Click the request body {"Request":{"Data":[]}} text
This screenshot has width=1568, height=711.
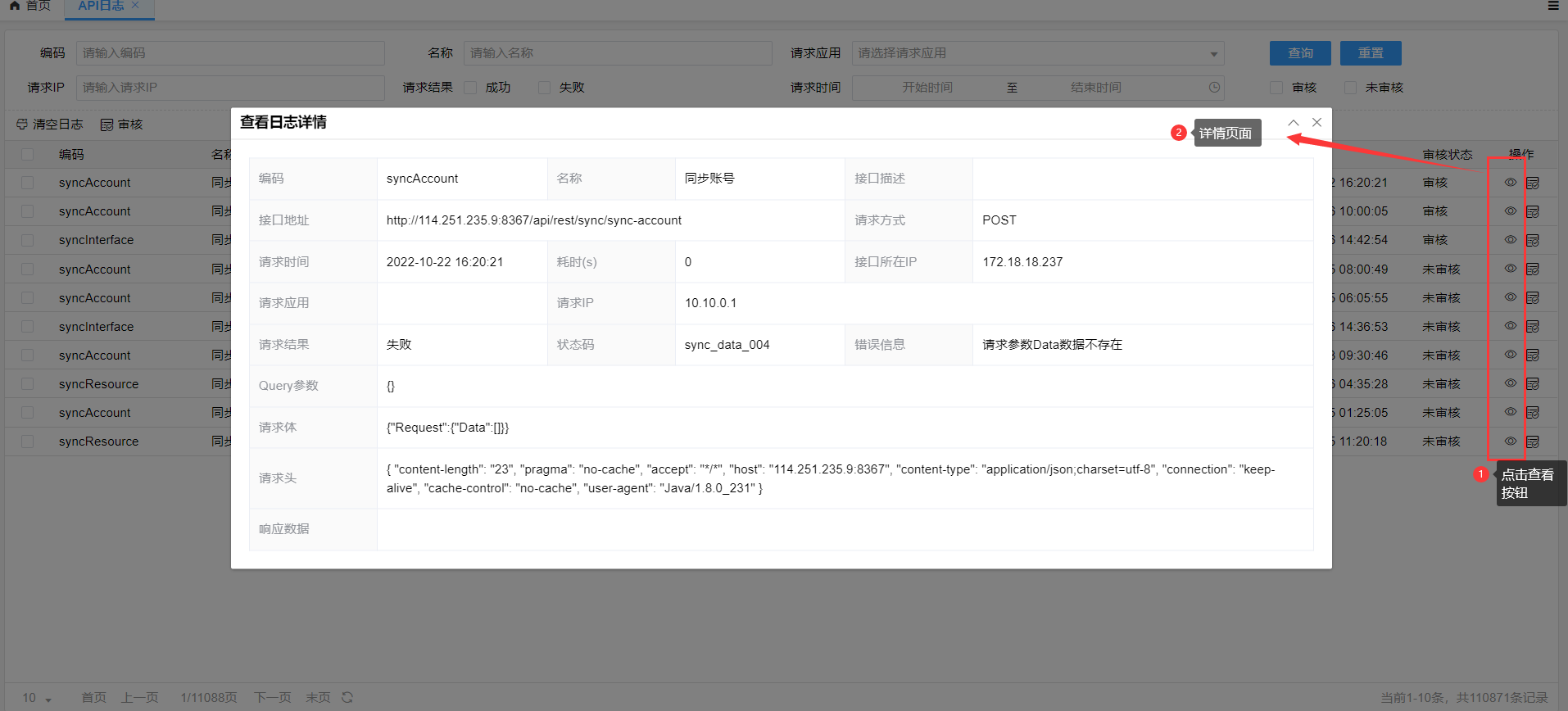(x=448, y=428)
